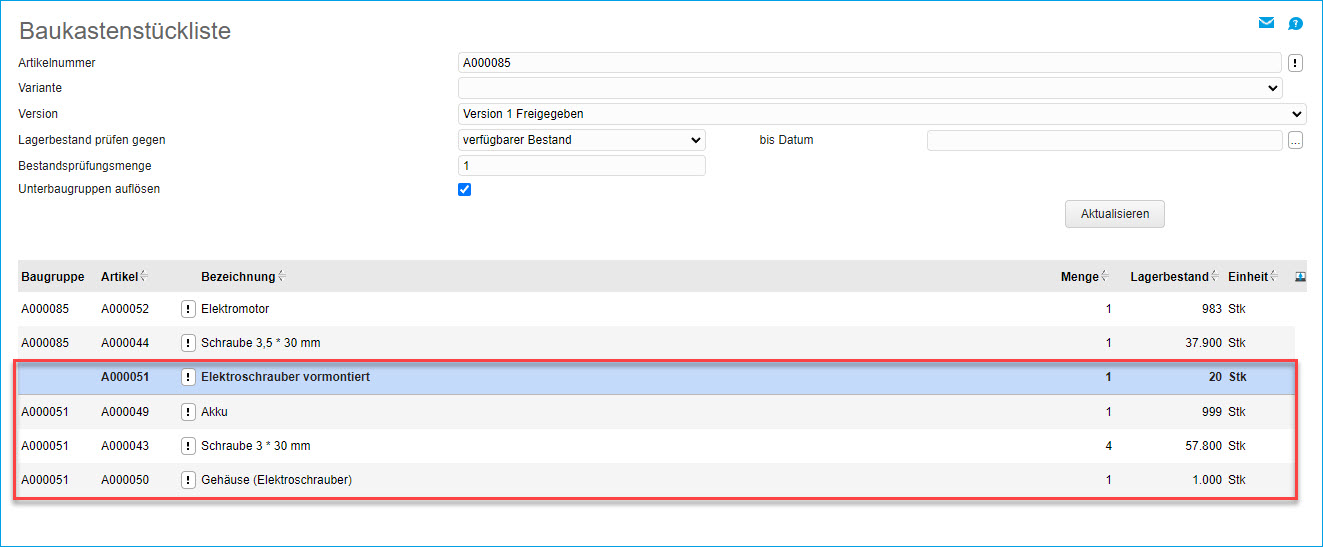Click the mail envelope icon
Viewport: 1323px width, 547px height.
[1266, 23]
